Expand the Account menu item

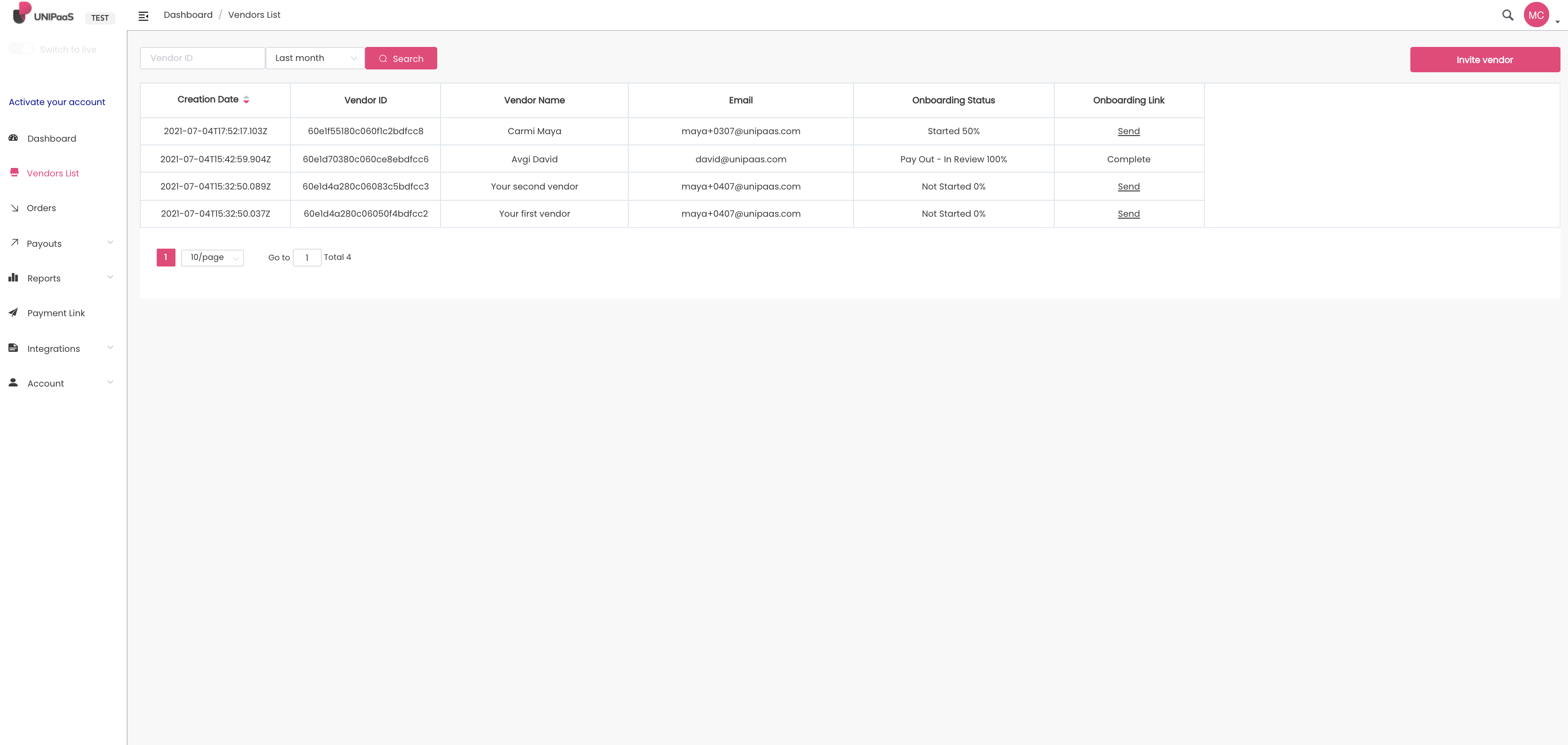[x=46, y=383]
